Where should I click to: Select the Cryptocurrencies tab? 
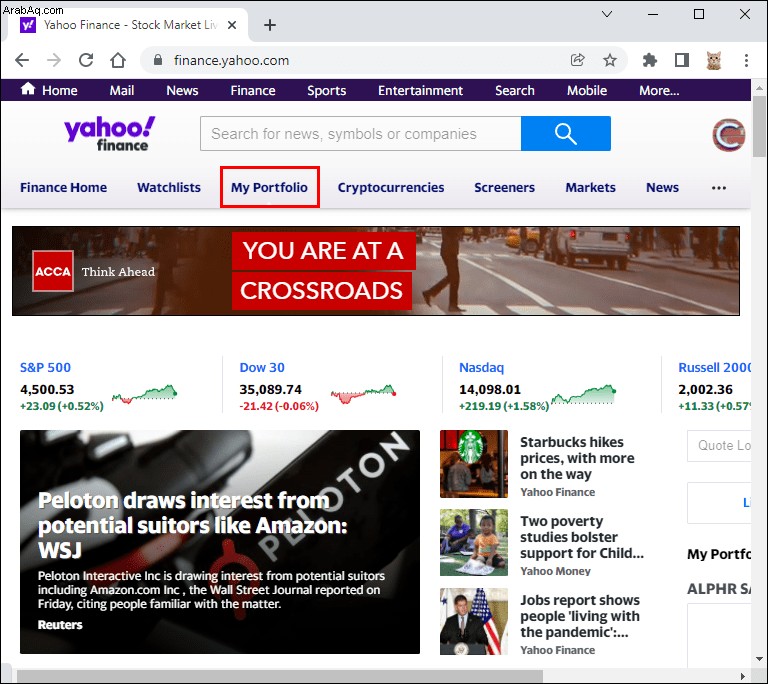point(391,188)
